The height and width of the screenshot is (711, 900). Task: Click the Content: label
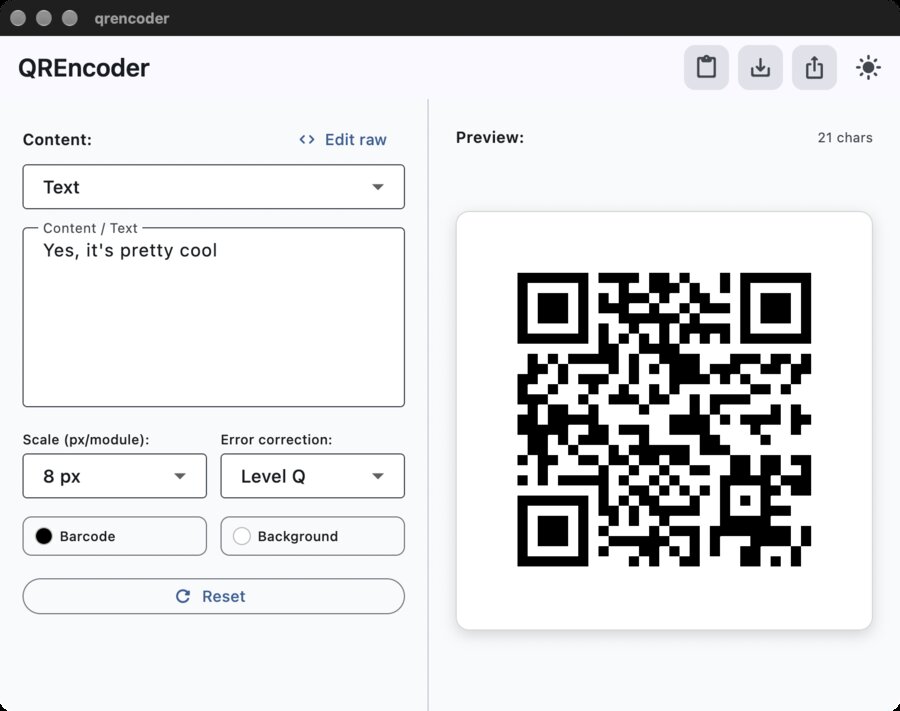[57, 139]
